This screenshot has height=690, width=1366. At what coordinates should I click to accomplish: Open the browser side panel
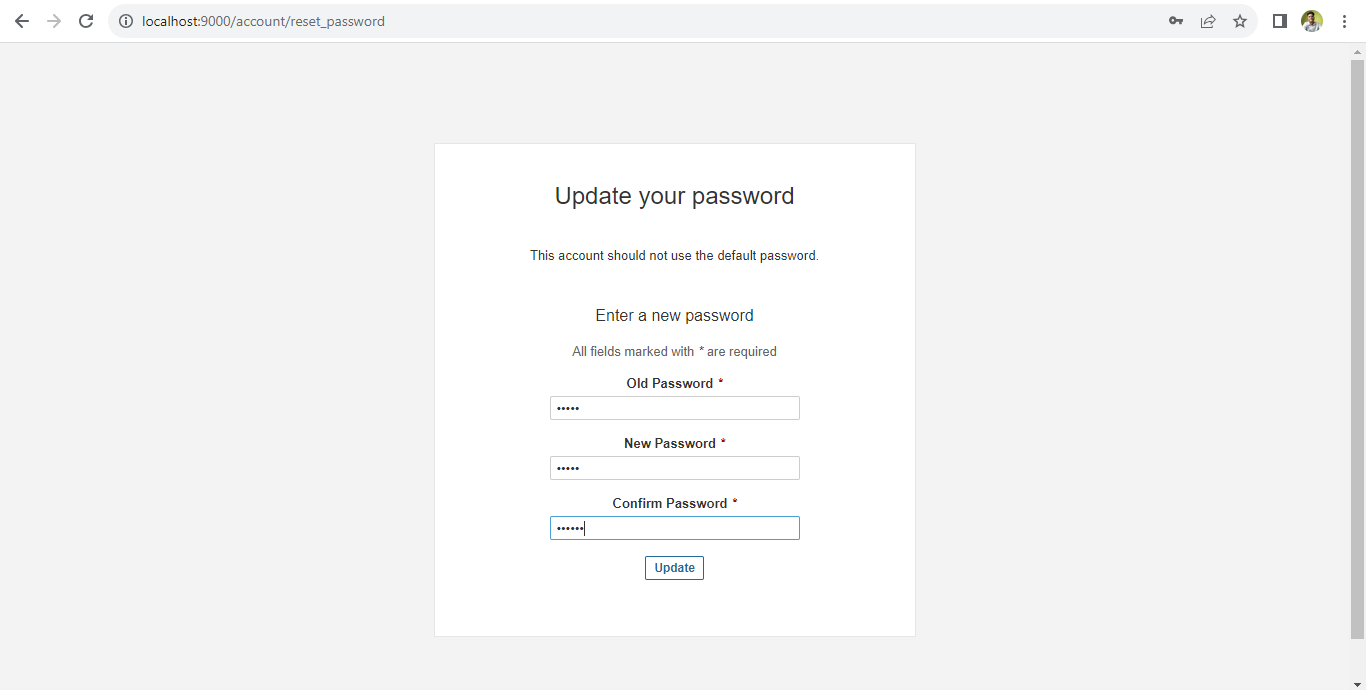(x=1280, y=21)
